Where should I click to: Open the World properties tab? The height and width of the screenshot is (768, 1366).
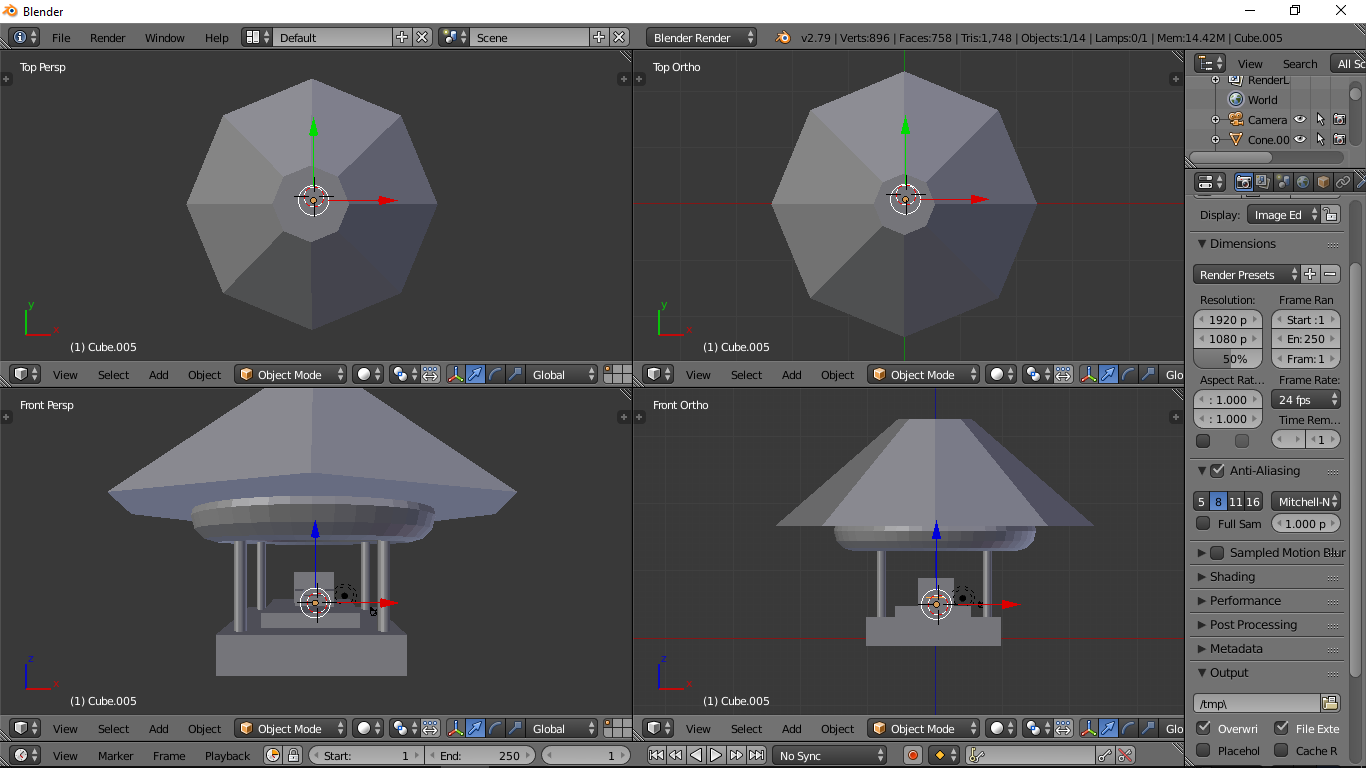tap(1302, 182)
